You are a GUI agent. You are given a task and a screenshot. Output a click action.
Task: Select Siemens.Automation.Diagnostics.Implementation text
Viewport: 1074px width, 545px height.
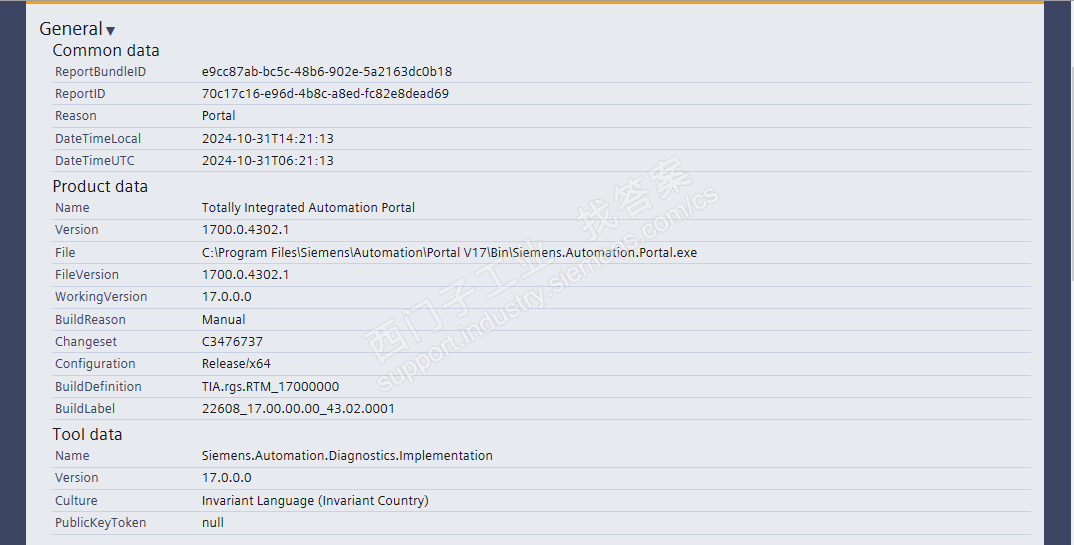point(347,455)
